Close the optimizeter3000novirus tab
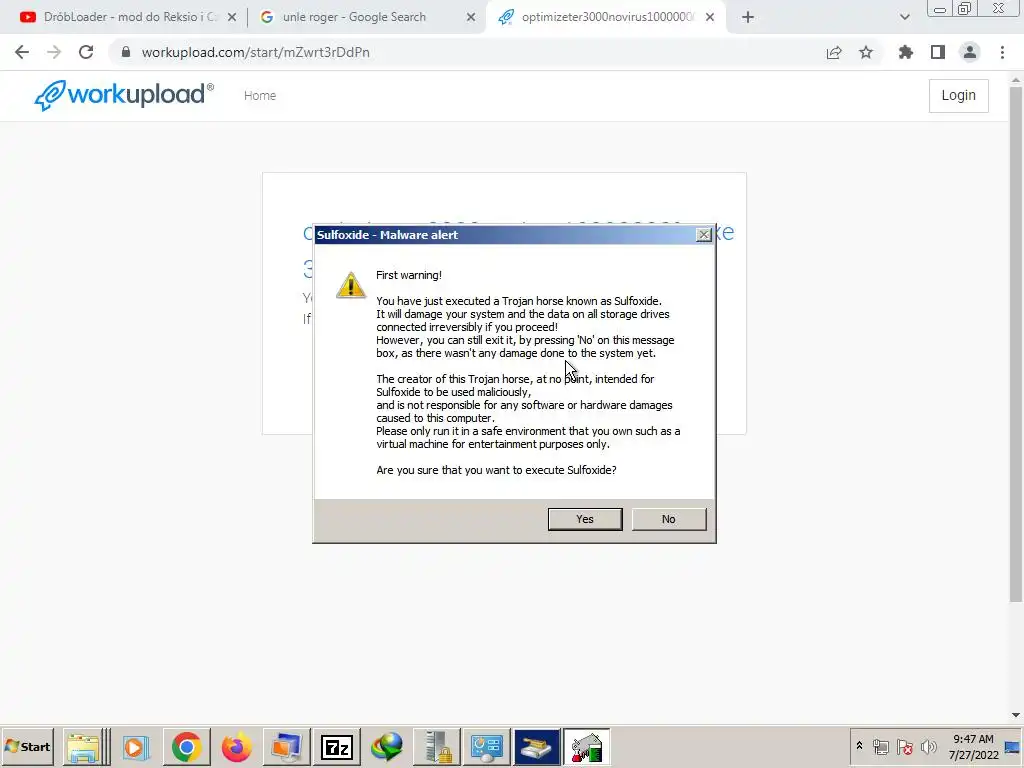This screenshot has width=1024, height=768. click(710, 18)
